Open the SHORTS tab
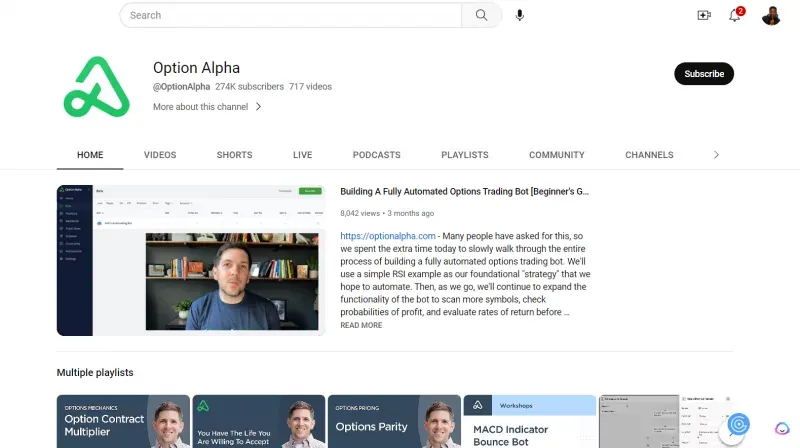 coord(234,155)
